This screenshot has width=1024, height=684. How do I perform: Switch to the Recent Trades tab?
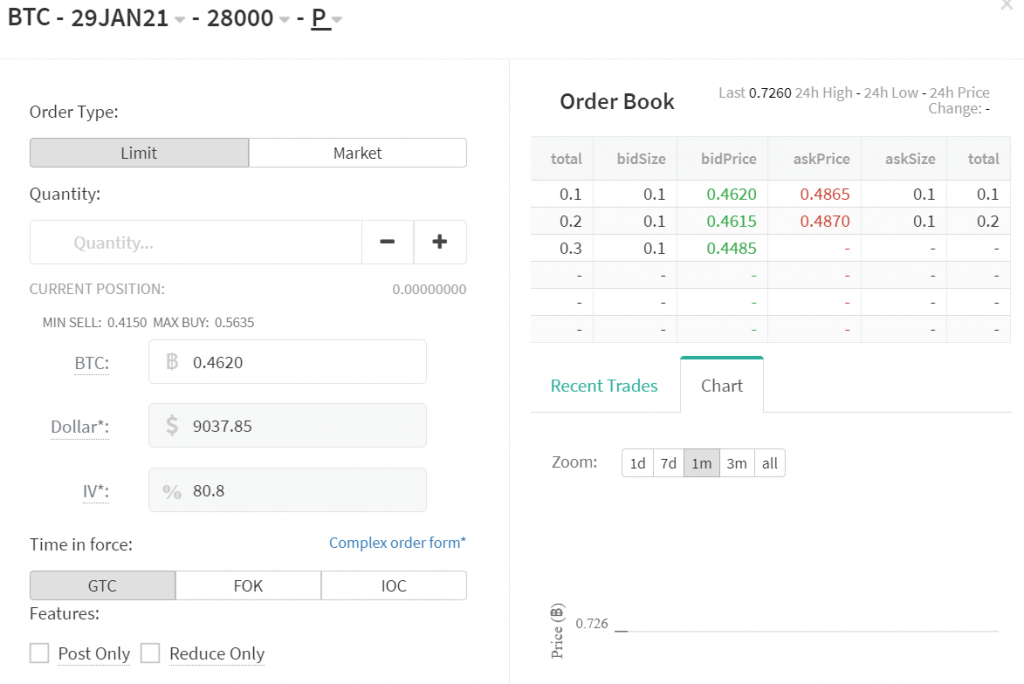tap(604, 386)
